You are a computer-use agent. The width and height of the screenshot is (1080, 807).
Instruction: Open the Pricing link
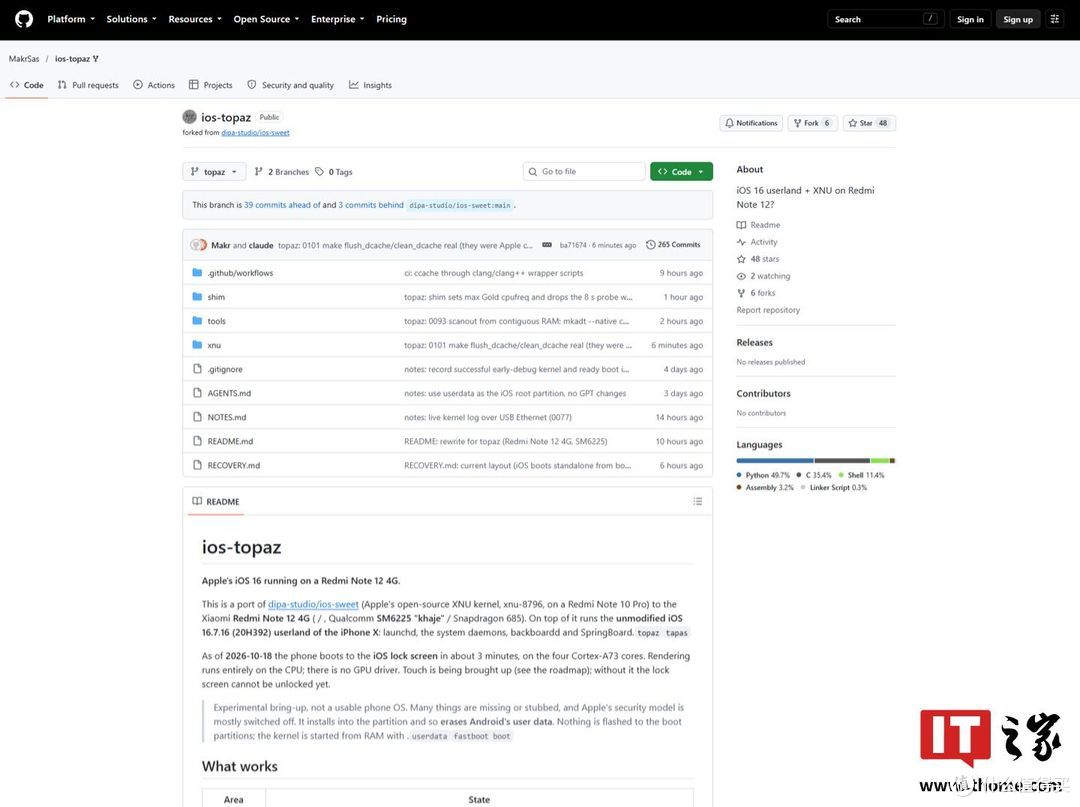pyautogui.click(x=391, y=19)
